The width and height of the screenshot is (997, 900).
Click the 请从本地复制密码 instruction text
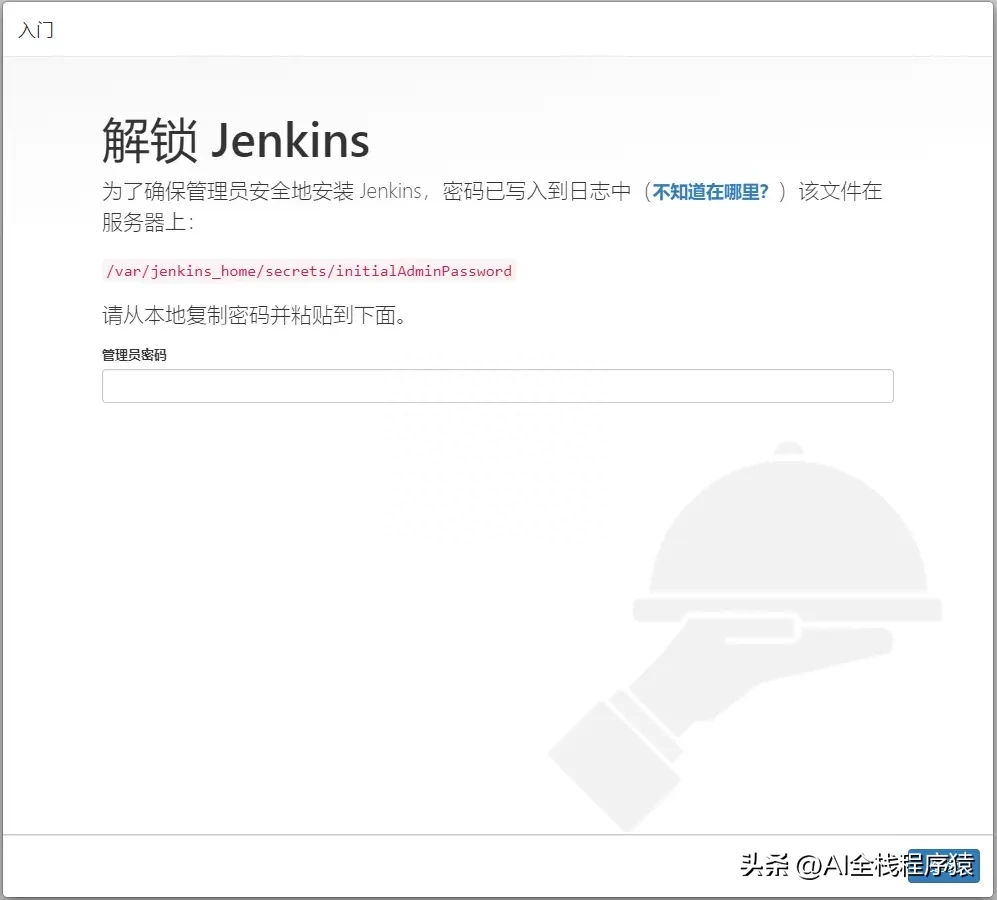click(255, 316)
